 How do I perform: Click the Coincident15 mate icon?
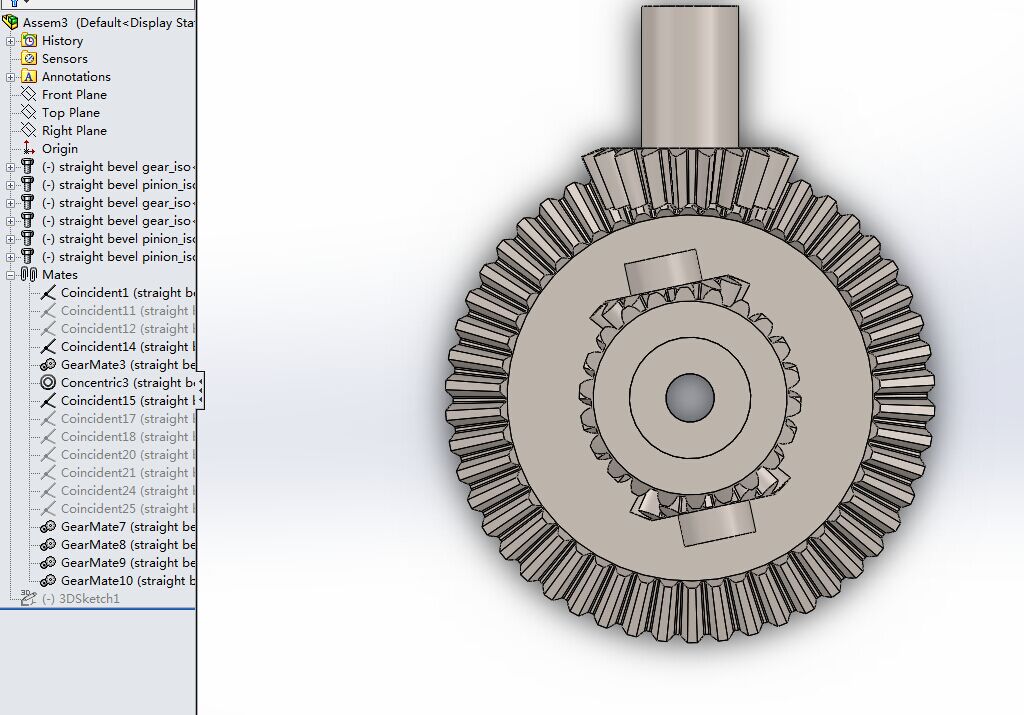(48, 400)
